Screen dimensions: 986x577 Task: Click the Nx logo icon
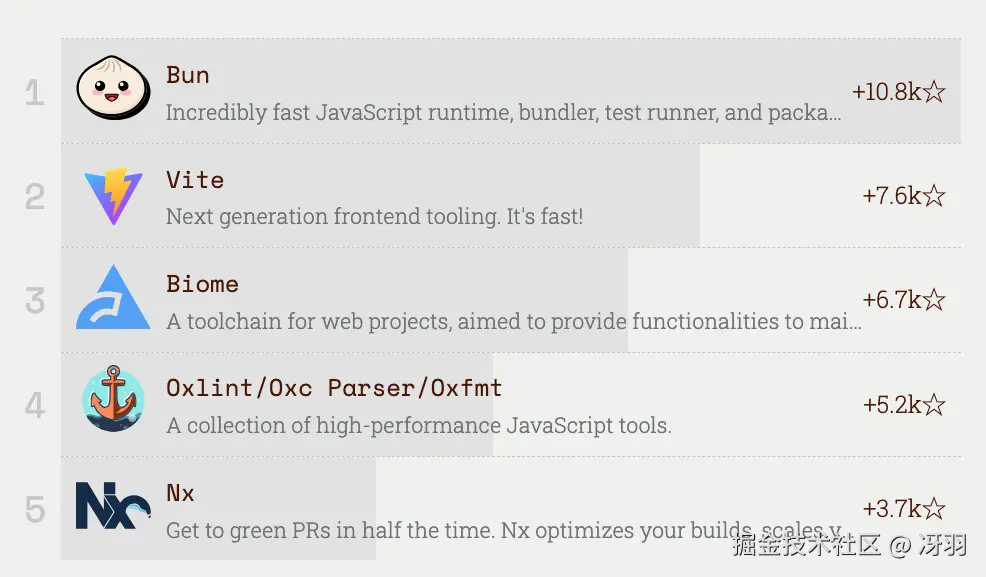tap(113, 505)
